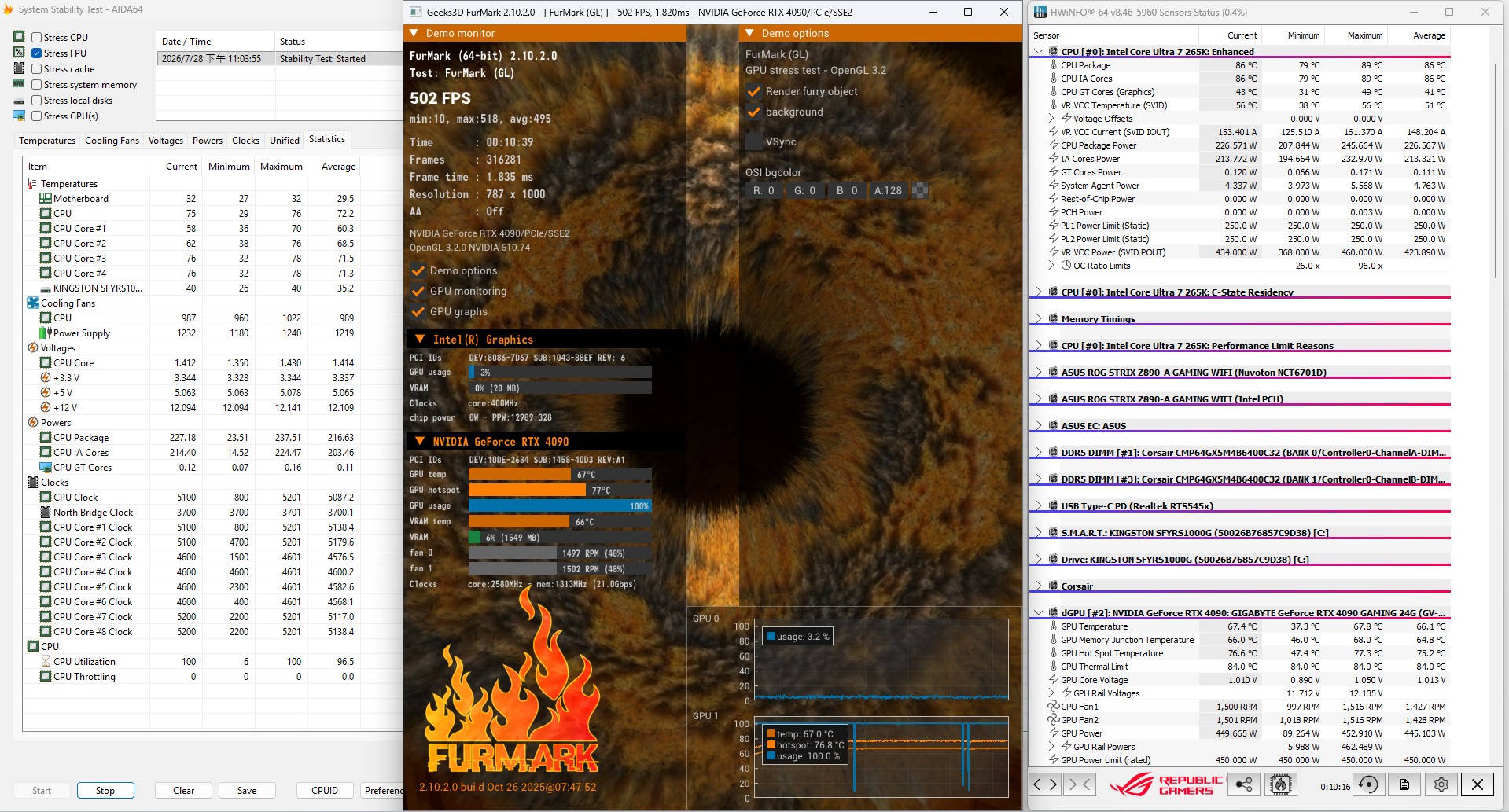Expand GPU Rail Voltages row in HWiNFO
1509x812 pixels.
(1052, 693)
